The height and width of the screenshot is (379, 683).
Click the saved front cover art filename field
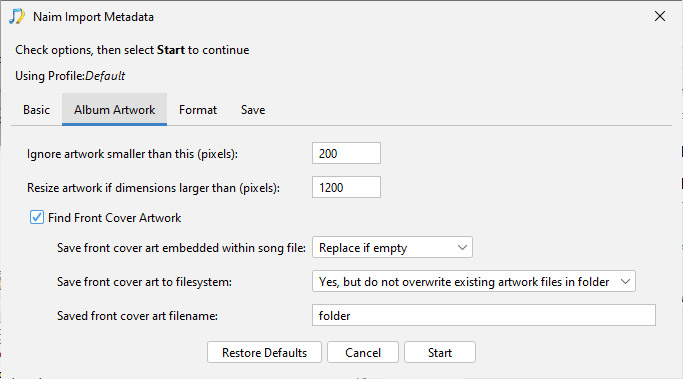pos(484,315)
